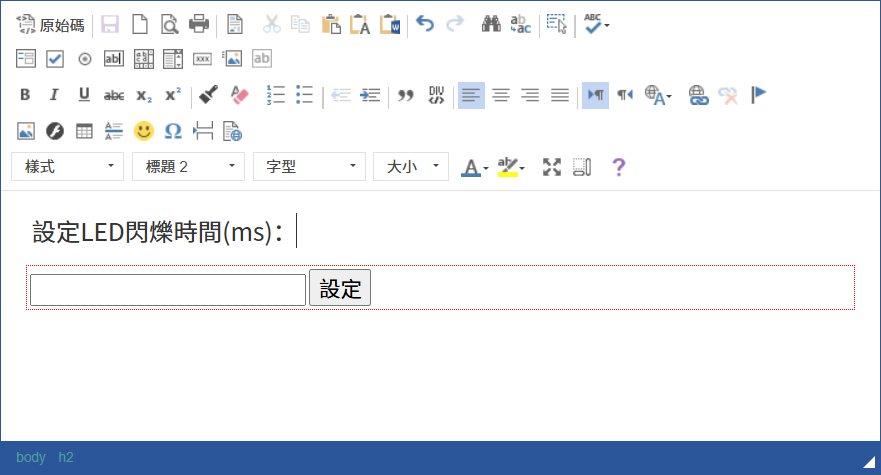Maximize the editor with the expand icon

point(552,167)
